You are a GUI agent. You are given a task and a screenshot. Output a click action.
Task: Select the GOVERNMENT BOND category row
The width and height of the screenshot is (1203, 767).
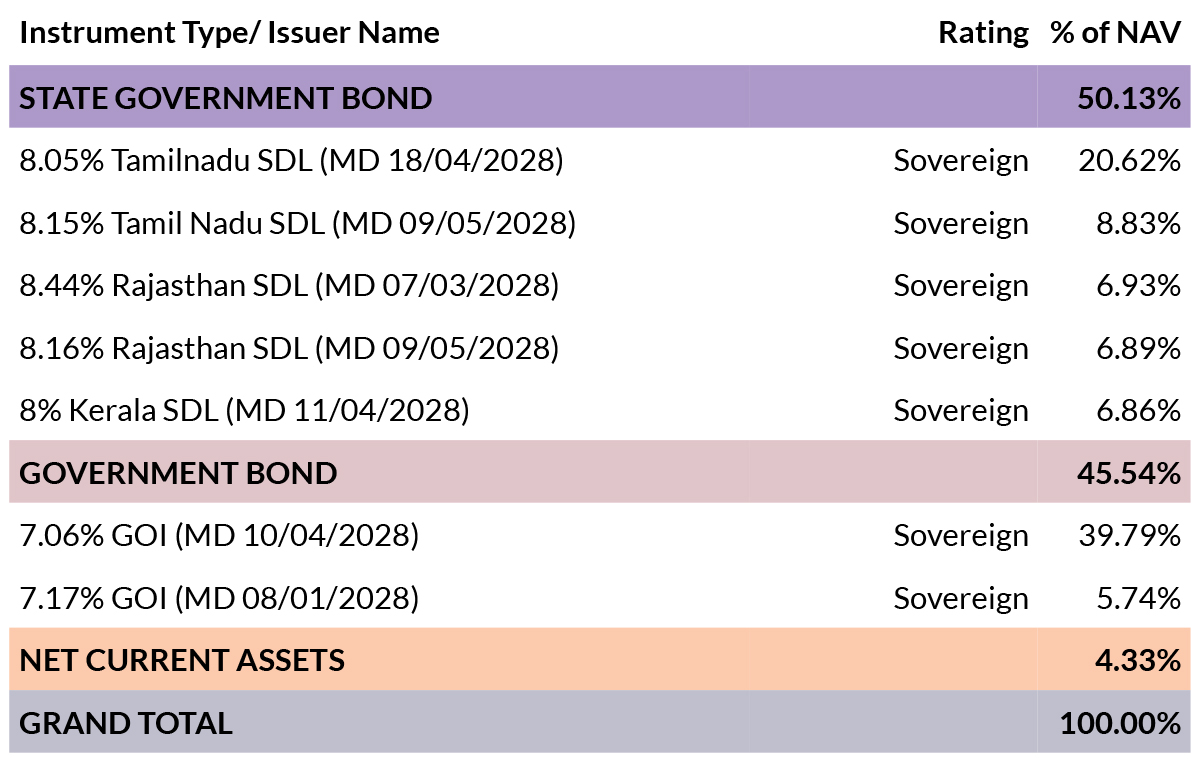[x=600, y=472]
